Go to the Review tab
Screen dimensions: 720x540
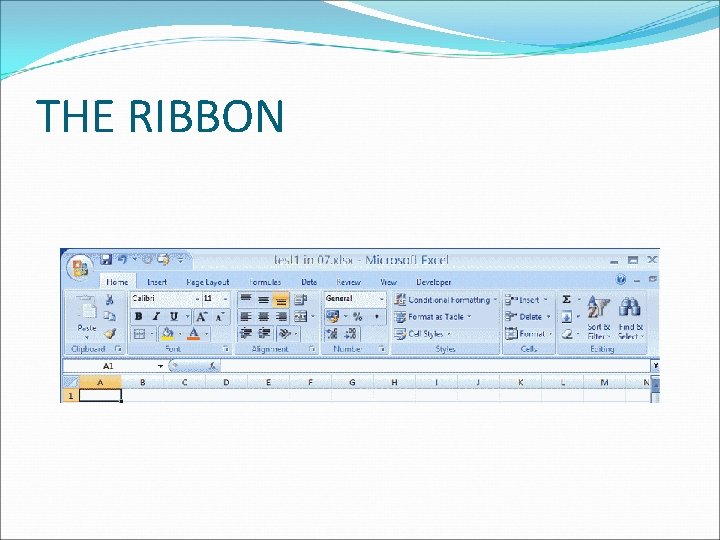[x=349, y=282]
